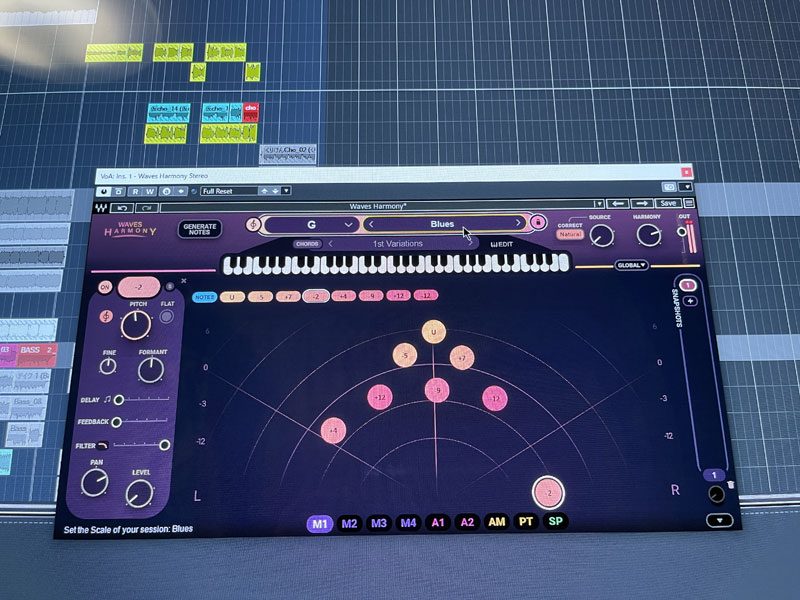Click the filter shape icon
Viewport: 800px width, 600px height.
point(103,445)
